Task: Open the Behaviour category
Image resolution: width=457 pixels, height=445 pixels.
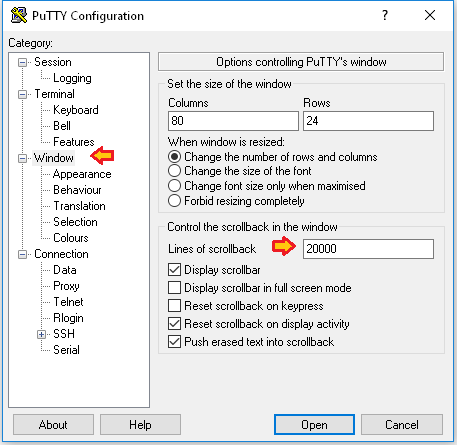Action: pyautogui.click(x=77, y=190)
